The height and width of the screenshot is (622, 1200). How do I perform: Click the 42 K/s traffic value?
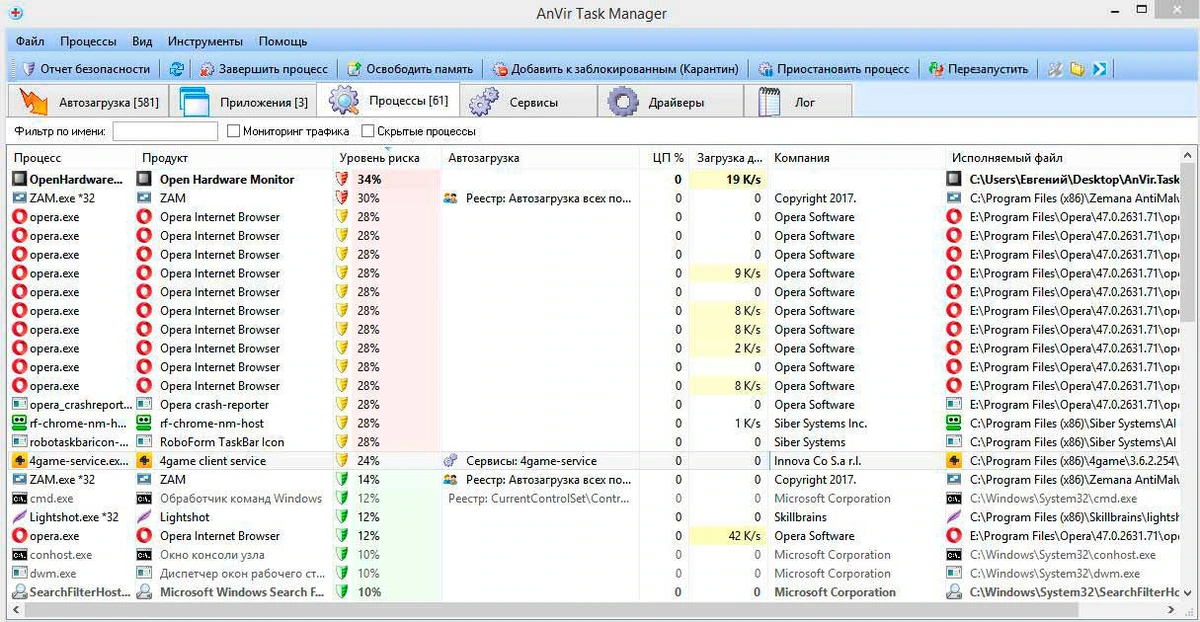click(x=743, y=536)
